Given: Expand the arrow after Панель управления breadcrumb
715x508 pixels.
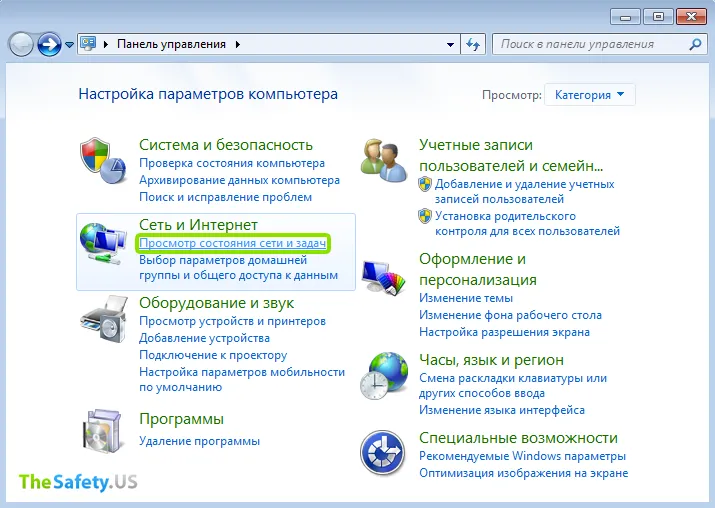Looking at the screenshot, I should 238,44.
